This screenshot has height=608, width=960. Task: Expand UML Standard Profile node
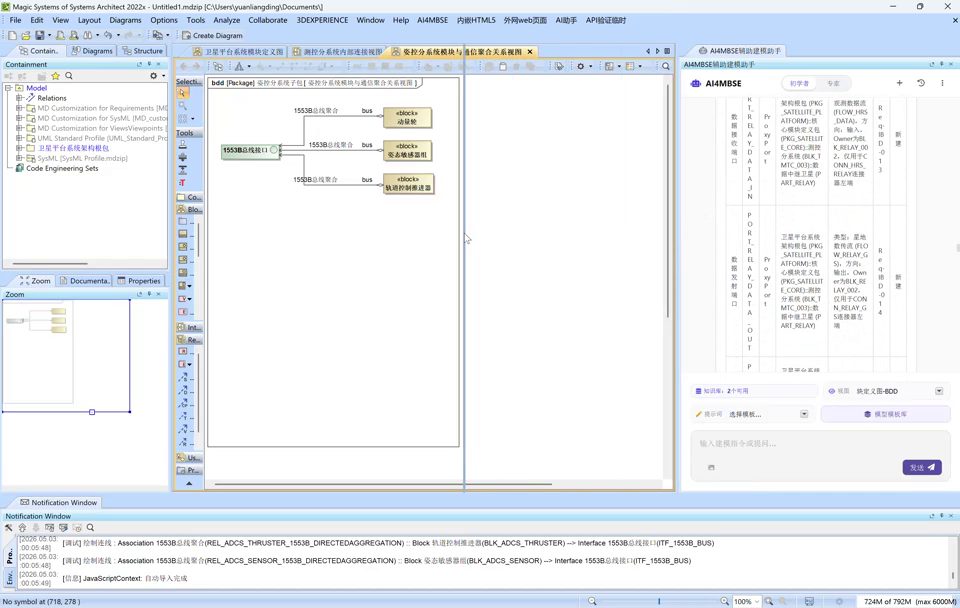[x=19, y=138]
